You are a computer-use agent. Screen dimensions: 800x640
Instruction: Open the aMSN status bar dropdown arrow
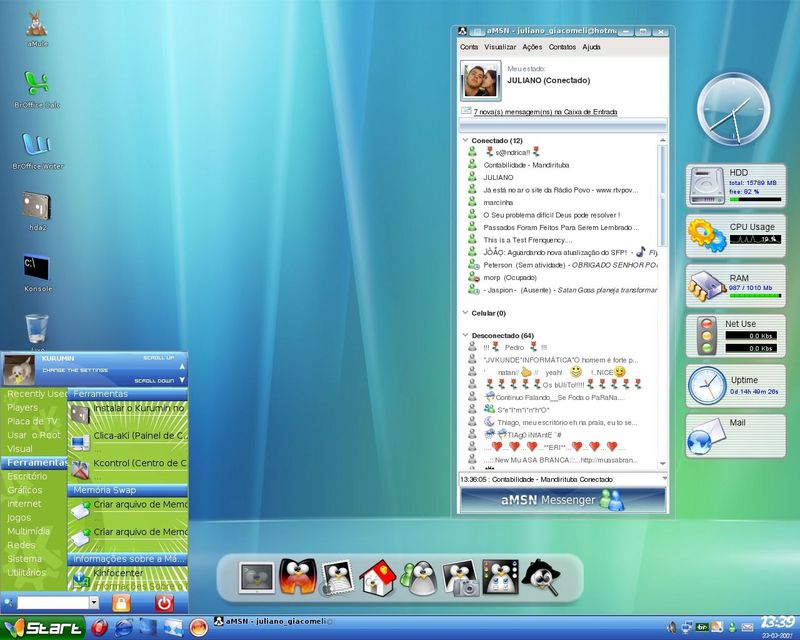(x=664, y=479)
